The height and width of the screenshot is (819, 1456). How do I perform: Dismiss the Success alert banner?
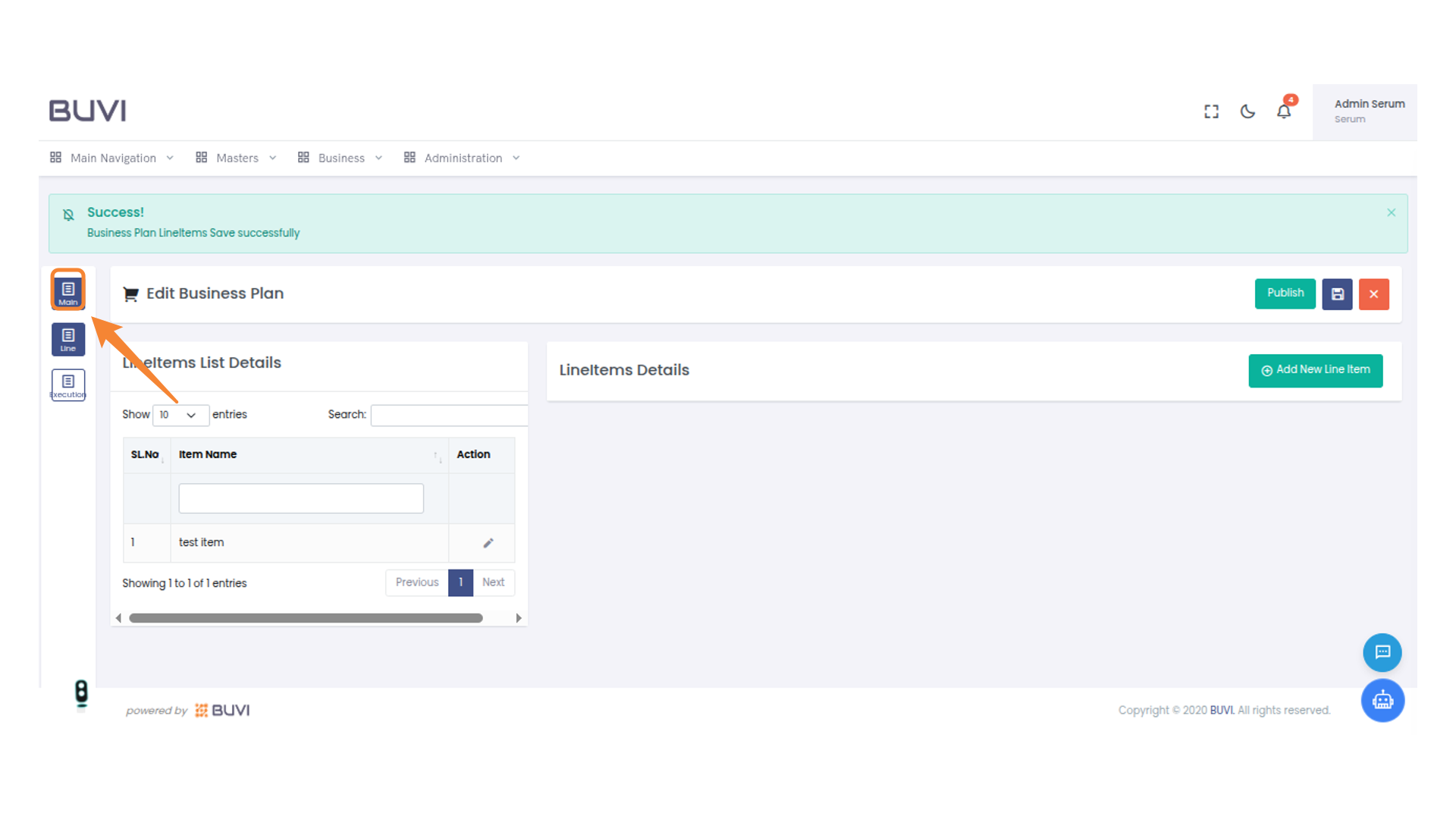1391,212
